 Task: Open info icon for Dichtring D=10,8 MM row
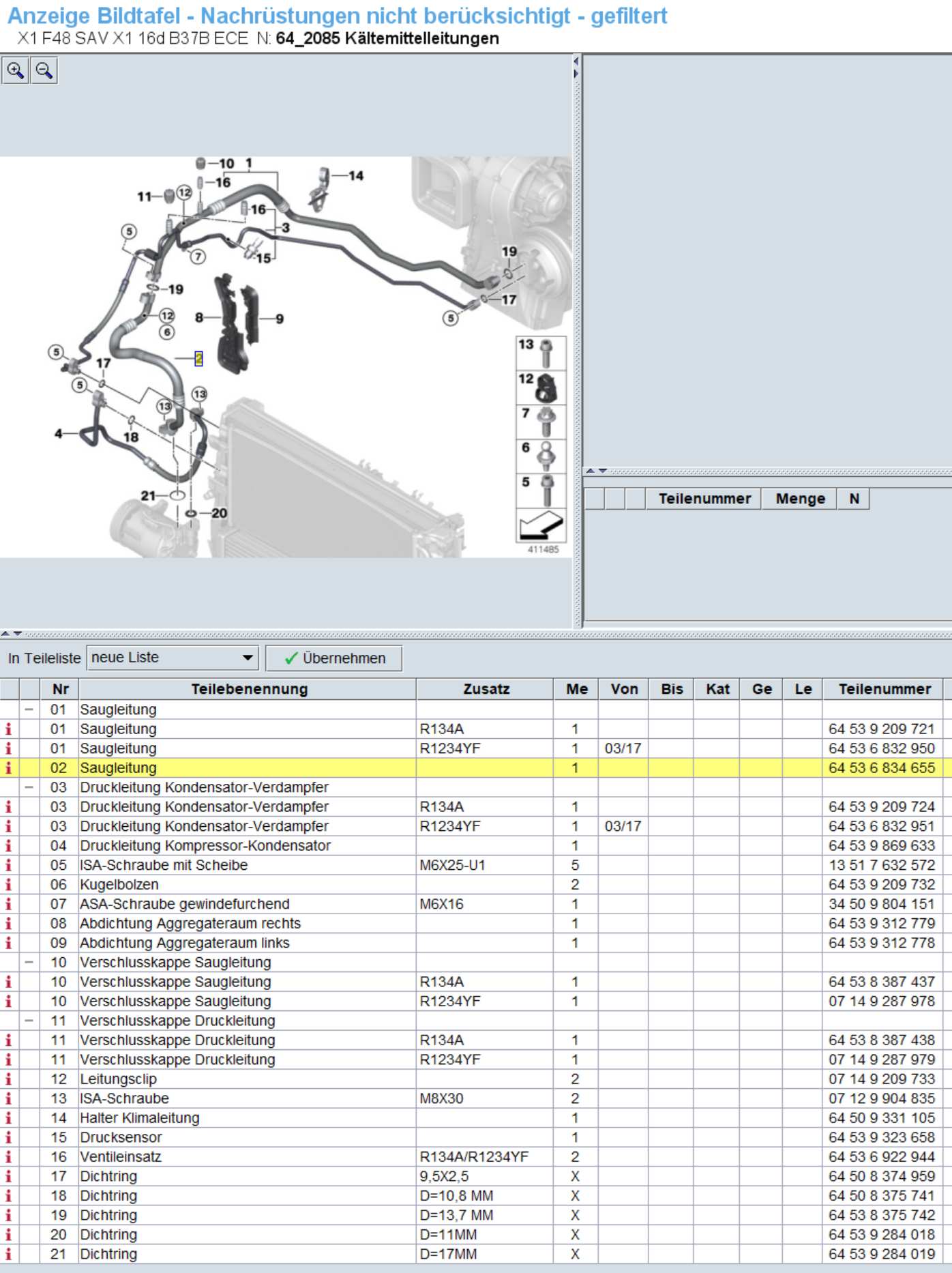pos(9,1195)
